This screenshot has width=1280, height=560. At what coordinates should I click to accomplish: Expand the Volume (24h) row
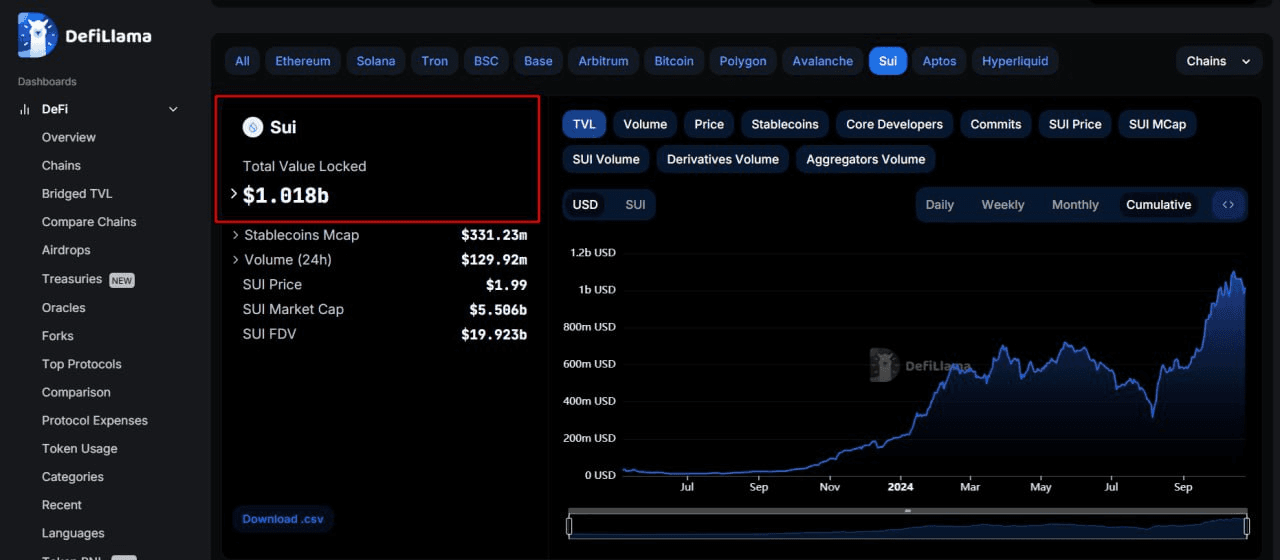click(236, 260)
